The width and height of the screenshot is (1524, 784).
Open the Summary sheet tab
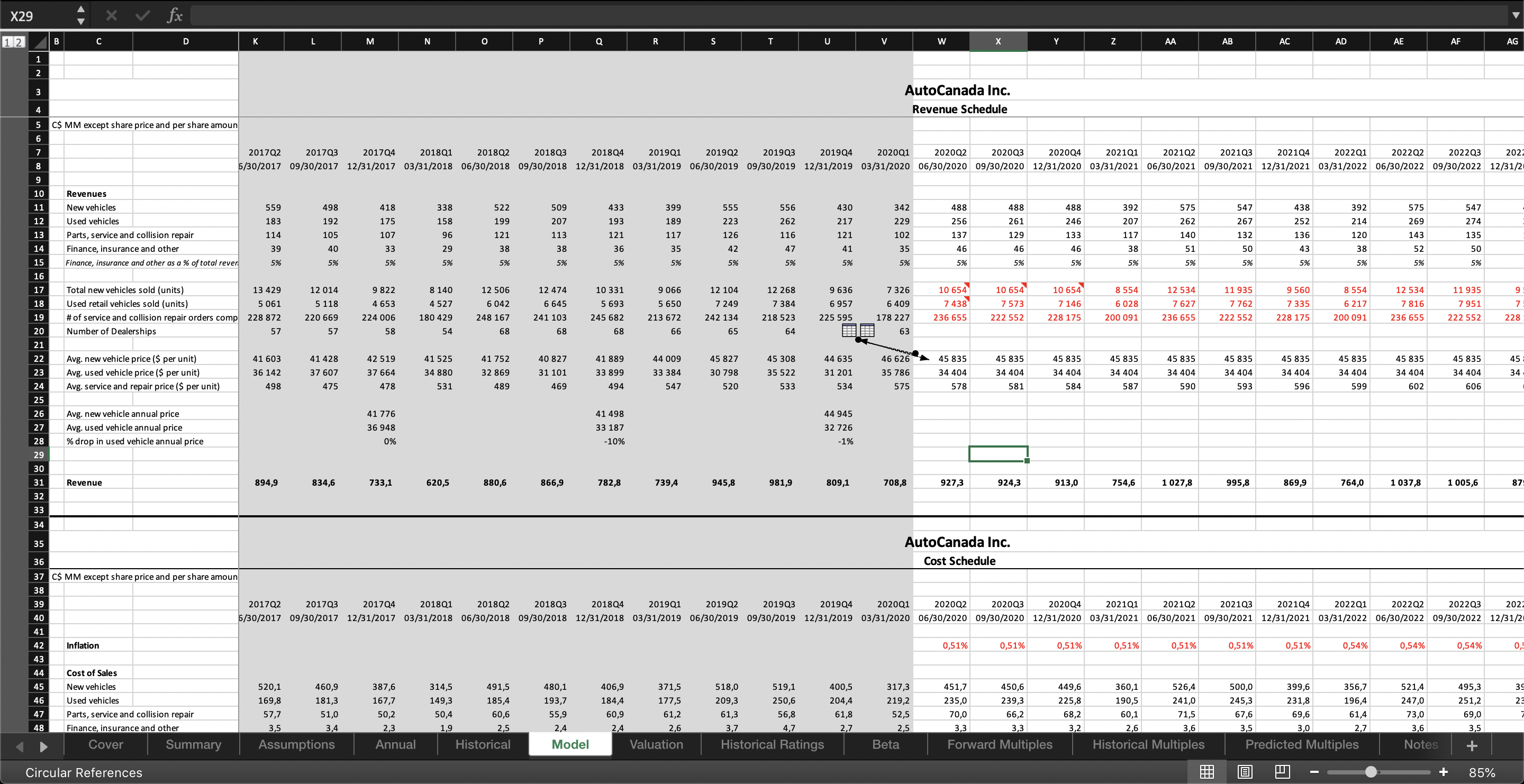[x=194, y=744]
